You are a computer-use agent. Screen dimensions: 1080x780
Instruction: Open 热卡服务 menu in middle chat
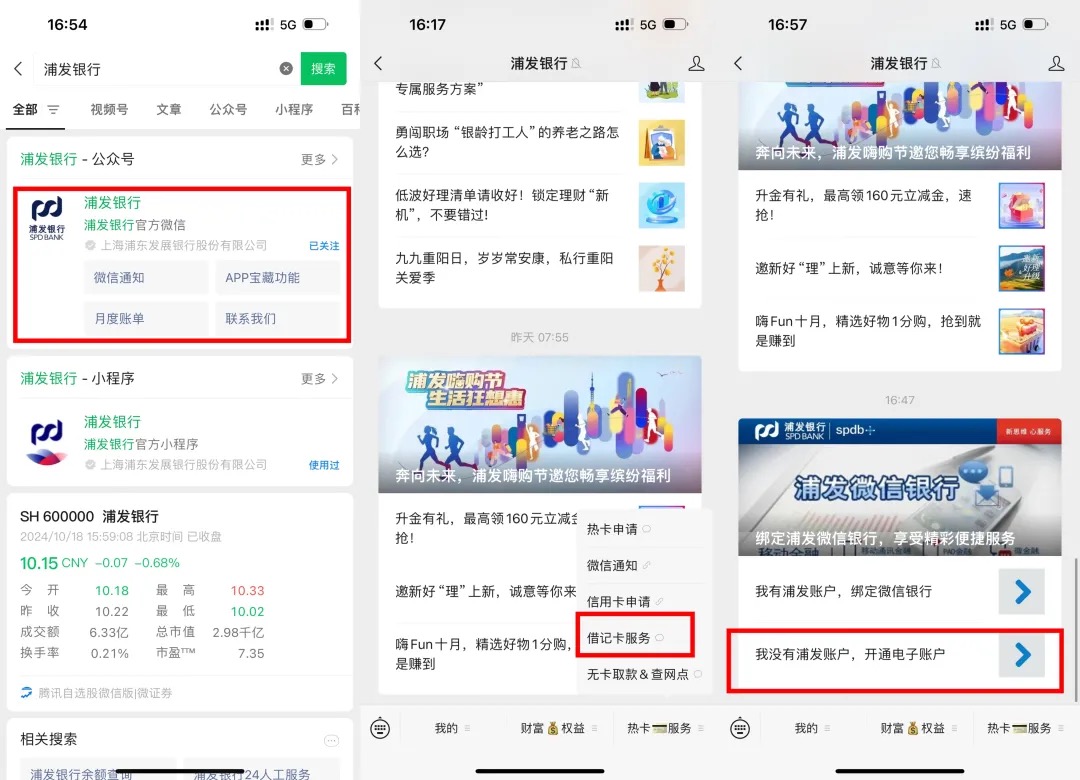665,728
